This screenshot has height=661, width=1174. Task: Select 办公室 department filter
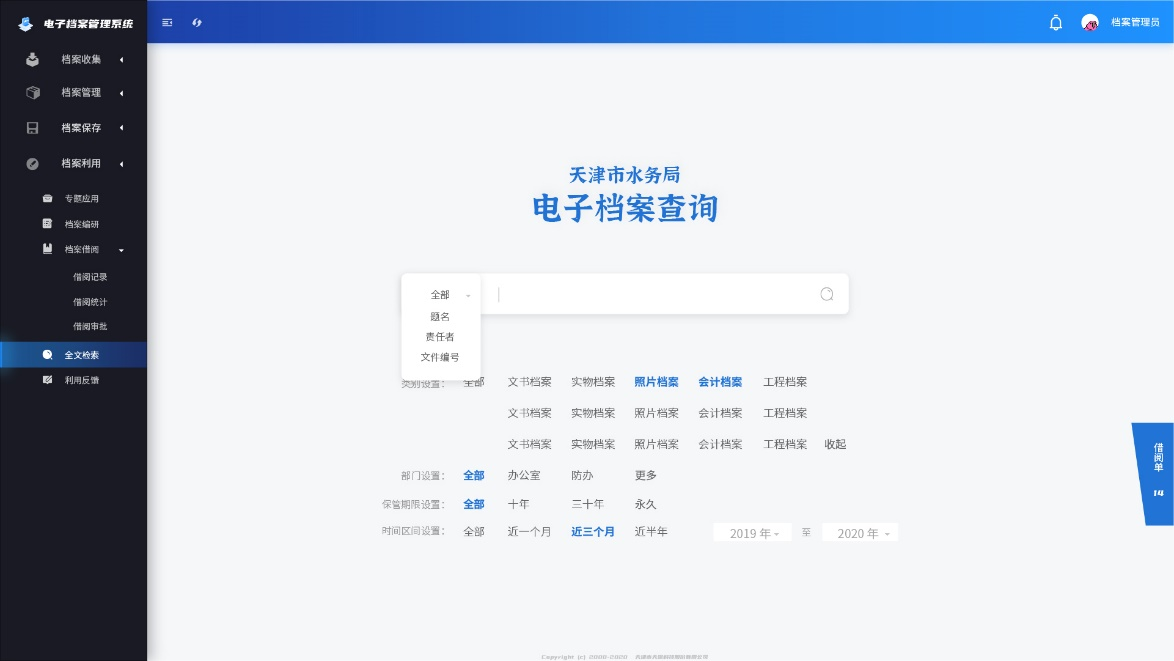(524, 475)
